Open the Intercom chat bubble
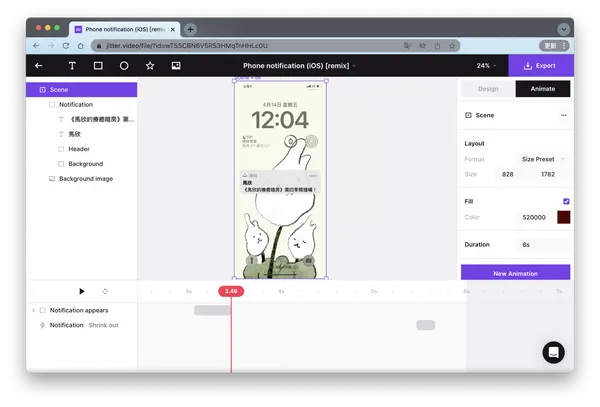The image size is (600, 407). click(553, 352)
